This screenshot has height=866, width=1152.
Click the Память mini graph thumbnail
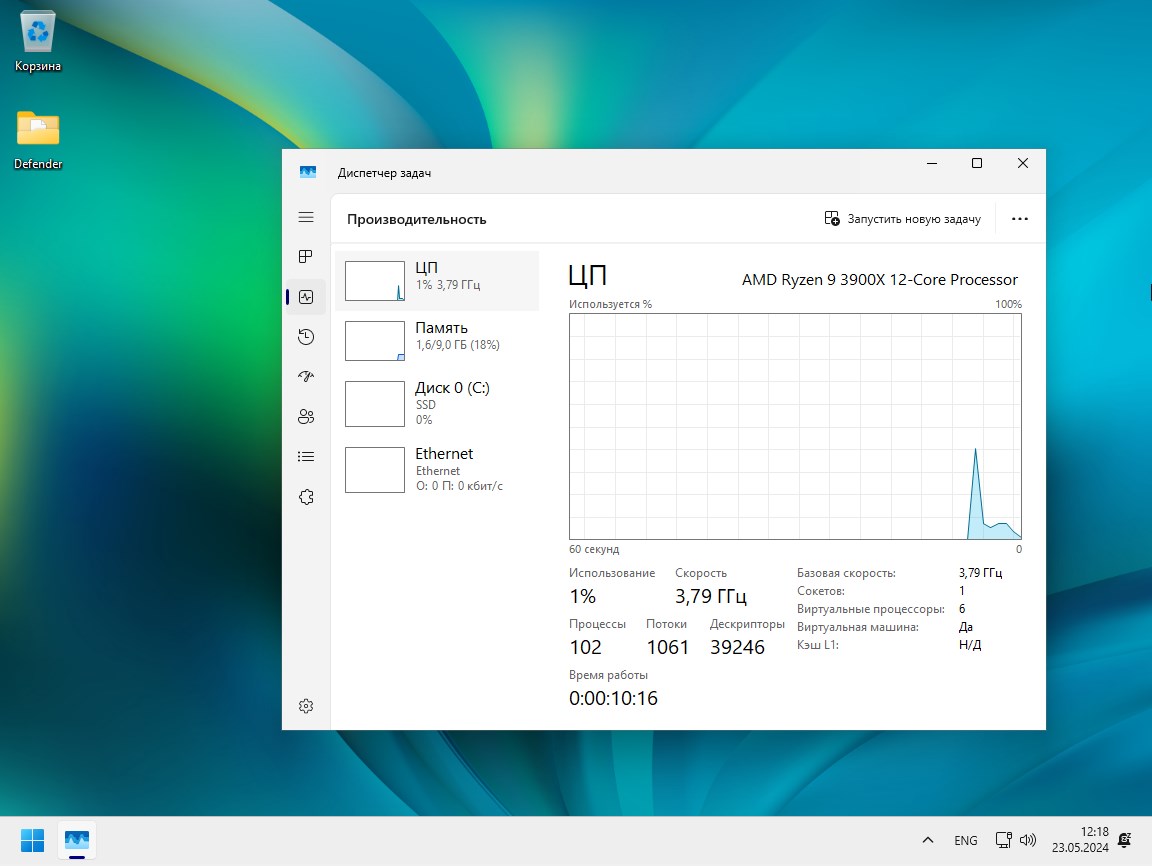[x=375, y=341]
